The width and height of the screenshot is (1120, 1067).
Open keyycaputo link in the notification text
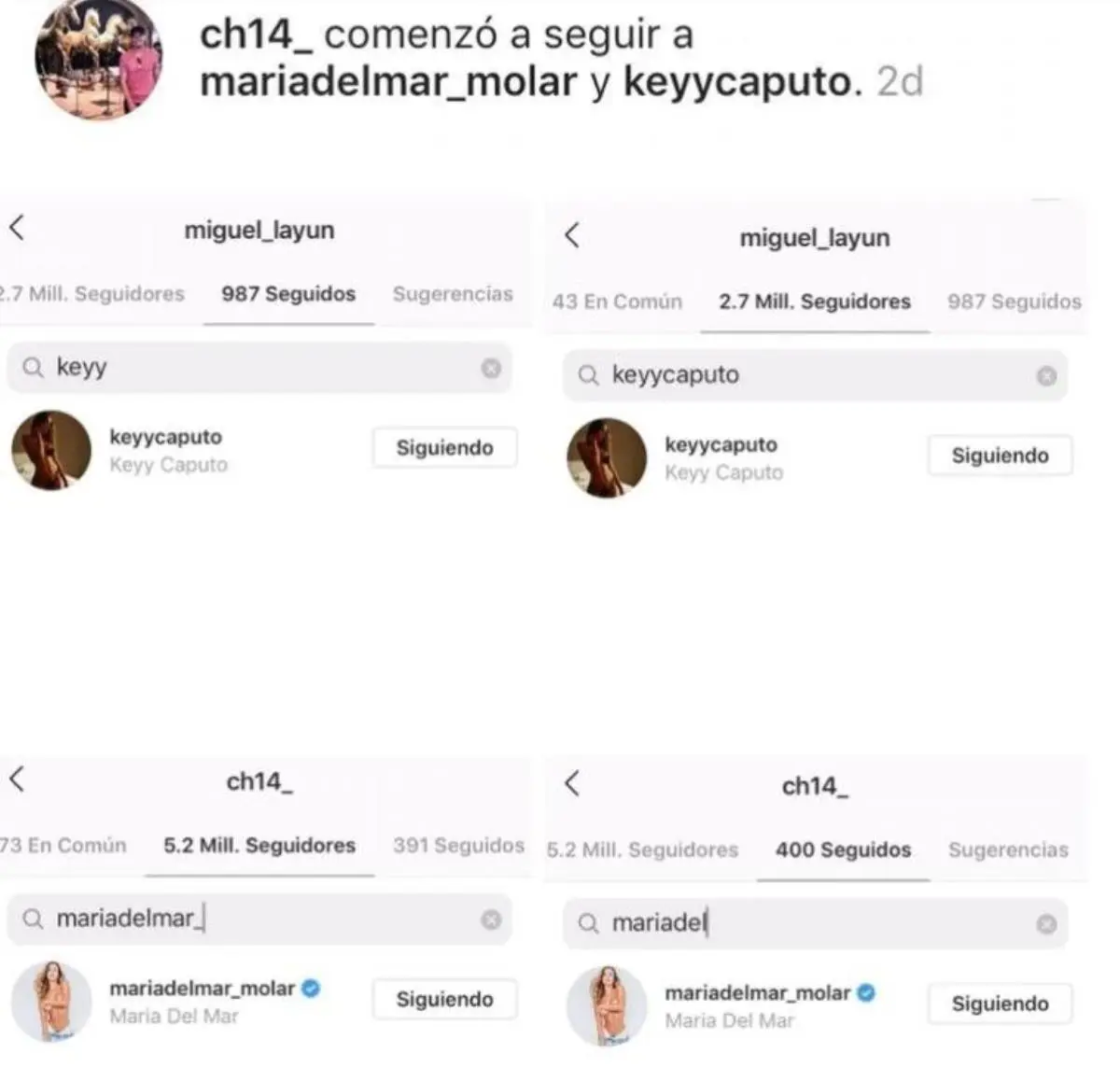coord(737,82)
